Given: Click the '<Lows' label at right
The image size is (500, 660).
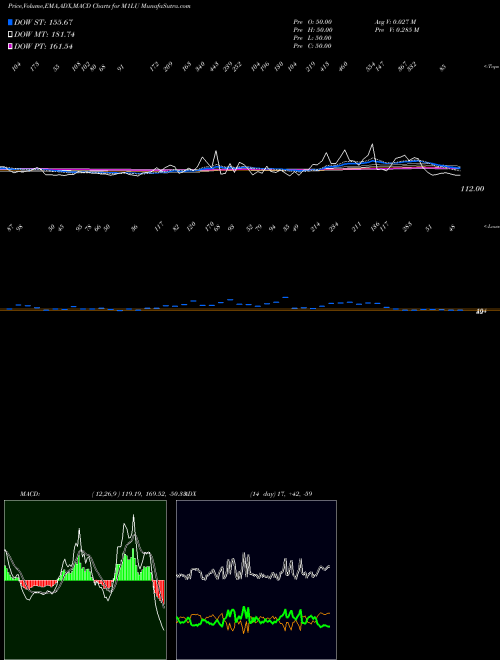Looking at the screenshot, I should tap(491, 226).
